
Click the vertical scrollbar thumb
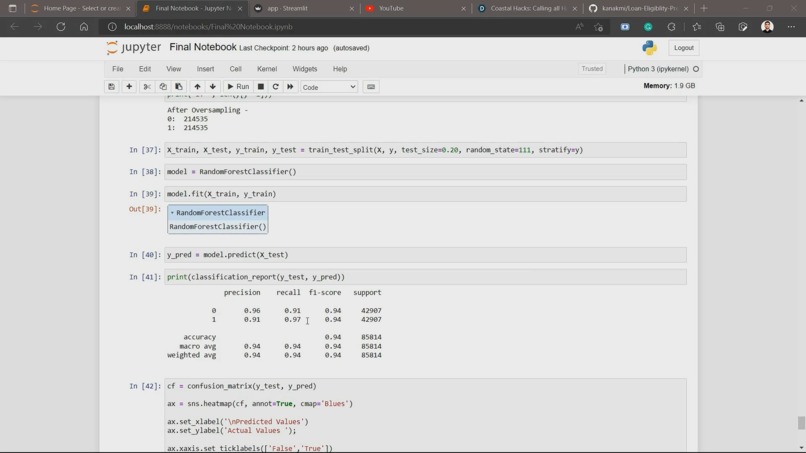click(x=801, y=423)
